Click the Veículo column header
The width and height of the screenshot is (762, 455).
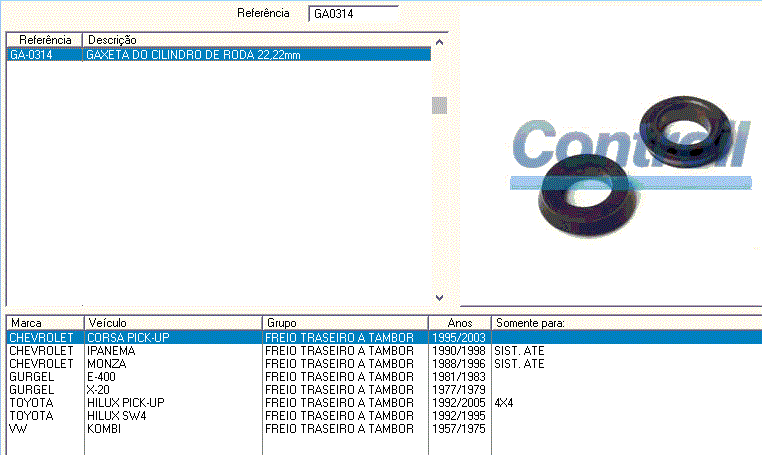[x=173, y=323]
